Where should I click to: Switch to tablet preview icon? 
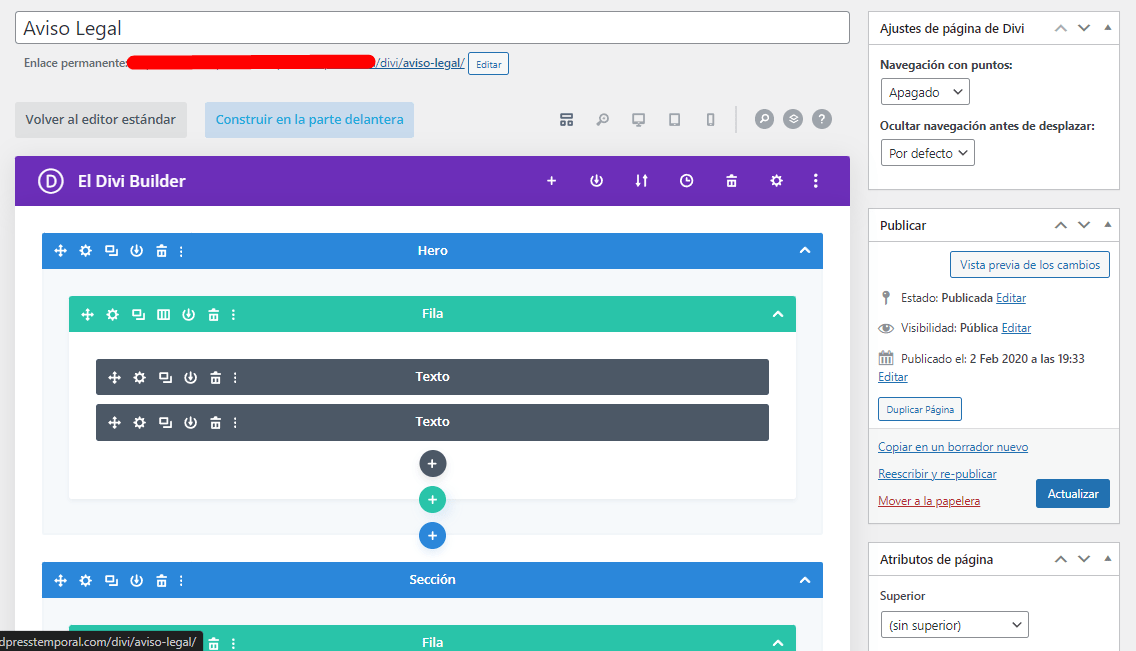pyautogui.click(x=674, y=119)
